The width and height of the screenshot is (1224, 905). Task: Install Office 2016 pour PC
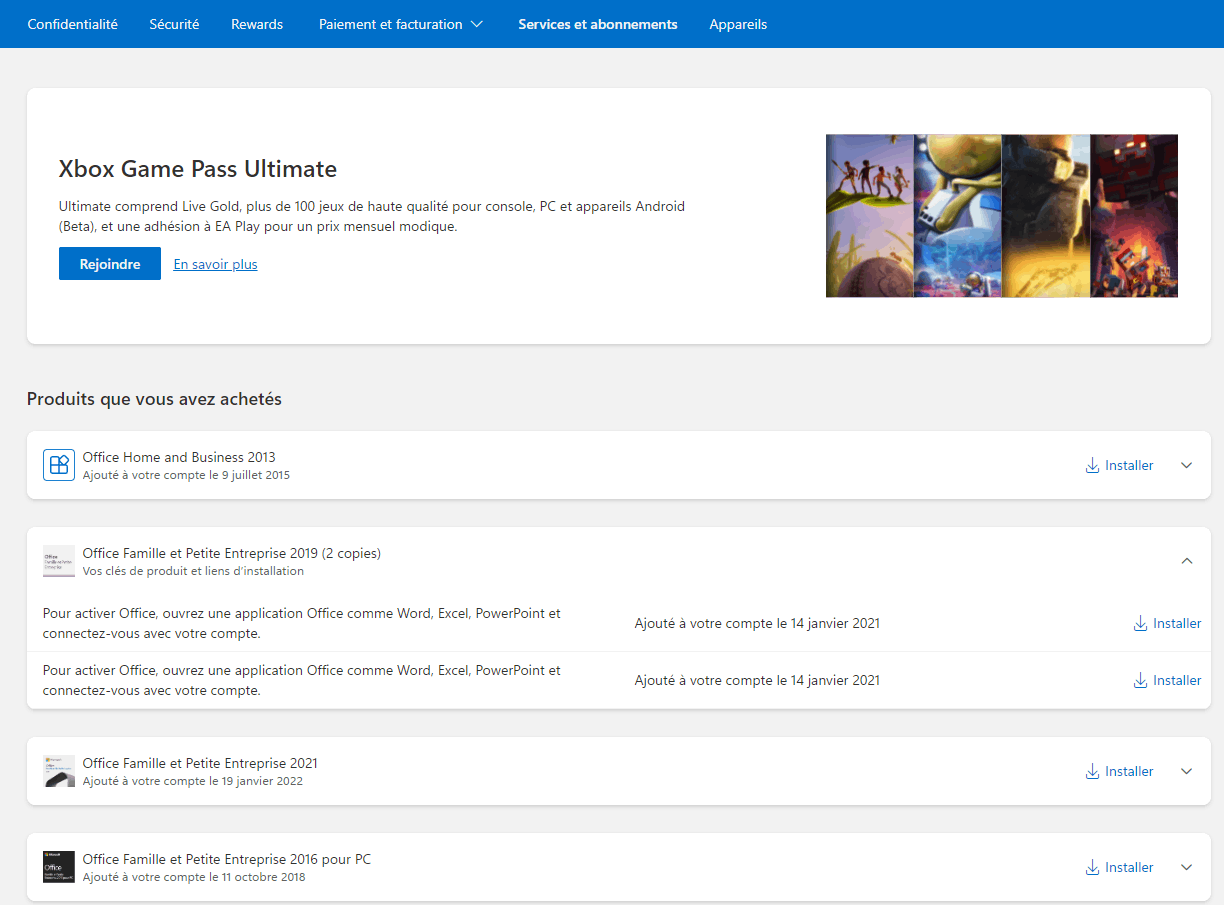(1120, 867)
